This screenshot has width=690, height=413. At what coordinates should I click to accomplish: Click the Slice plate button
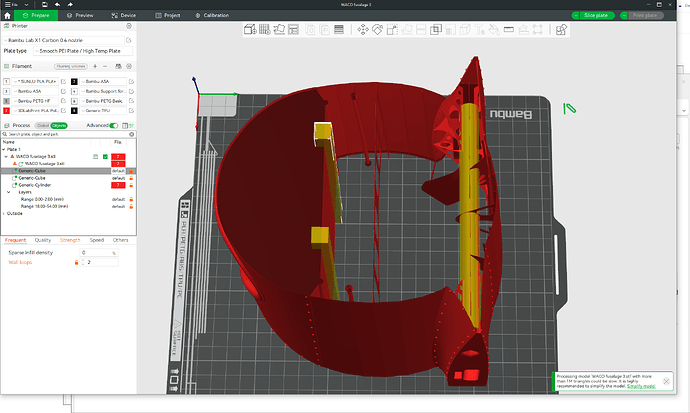593,15
